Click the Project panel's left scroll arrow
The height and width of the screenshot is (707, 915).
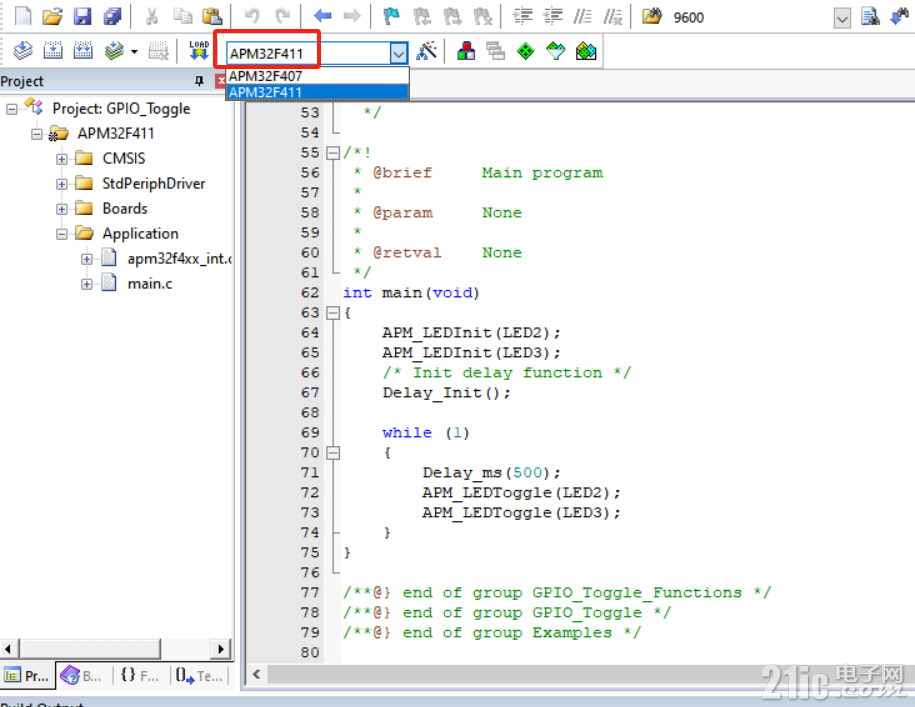[9, 648]
